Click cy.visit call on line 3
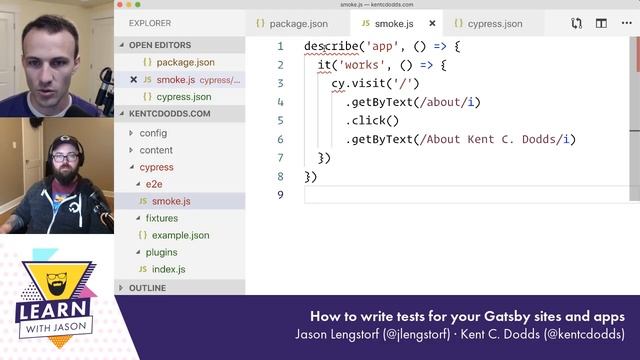Image resolution: width=640 pixels, height=360 pixels. pyautogui.click(x=375, y=84)
